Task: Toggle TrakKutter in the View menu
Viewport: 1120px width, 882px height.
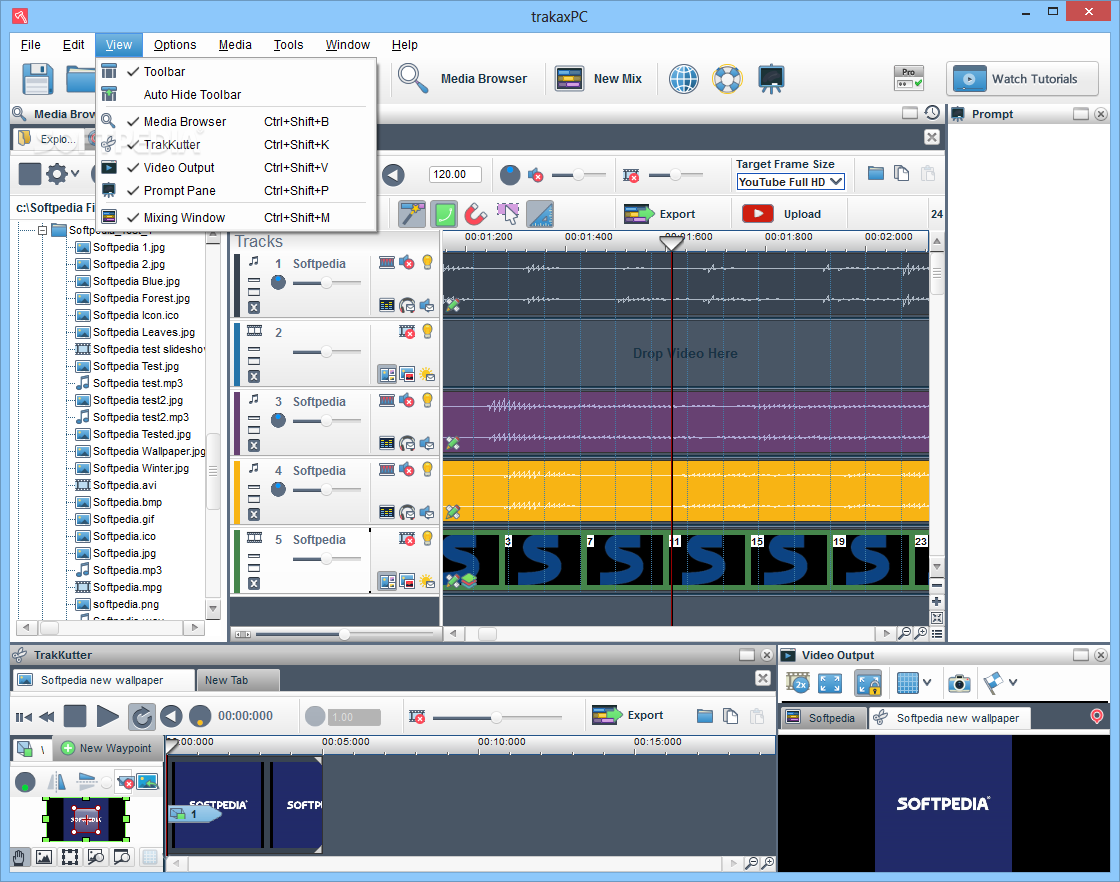Action: coord(236,144)
